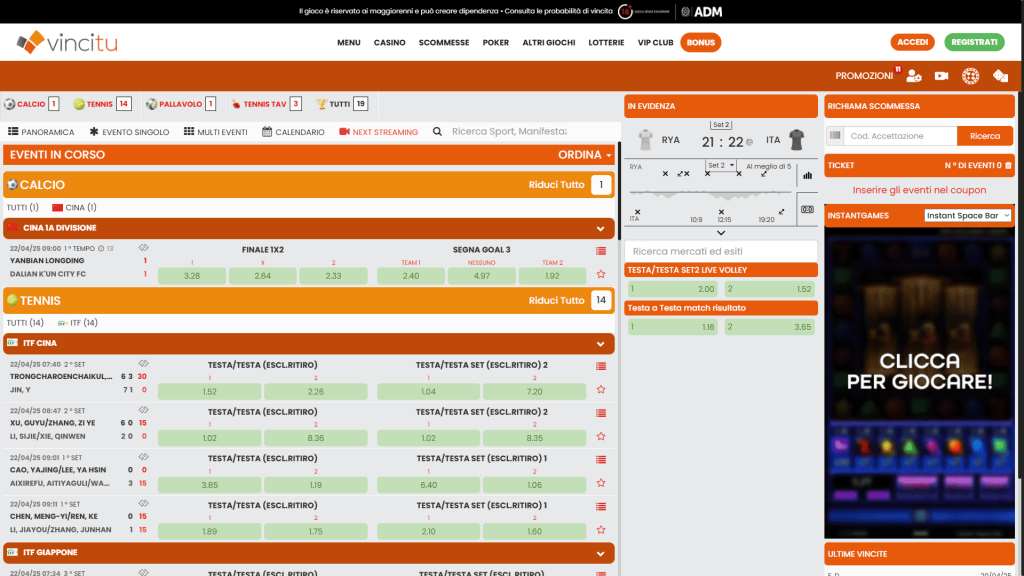1024x576 pixels.
Task: Open the dice games icon in header
Action: coord(1001,76)
